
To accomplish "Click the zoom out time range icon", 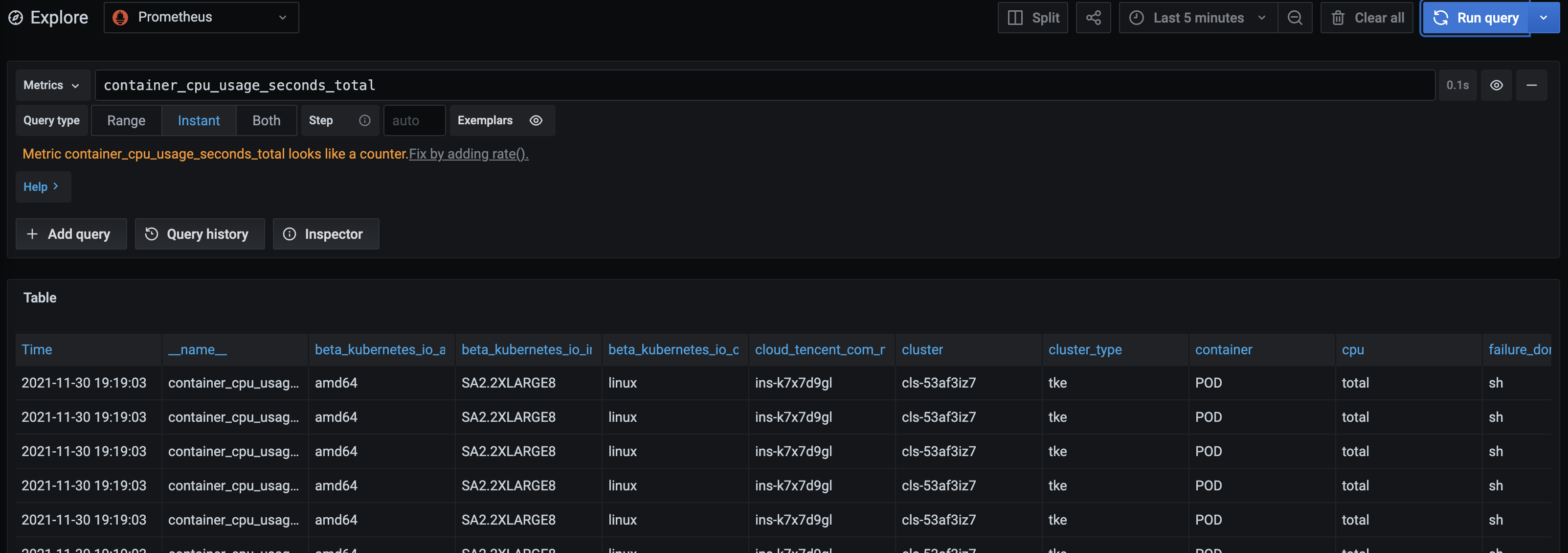I will 1295,18.
